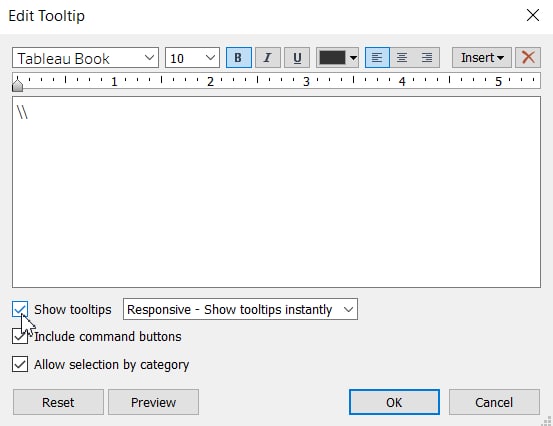553x426 pixels.
Task: Click the Reset button
Action: [58, 402]
